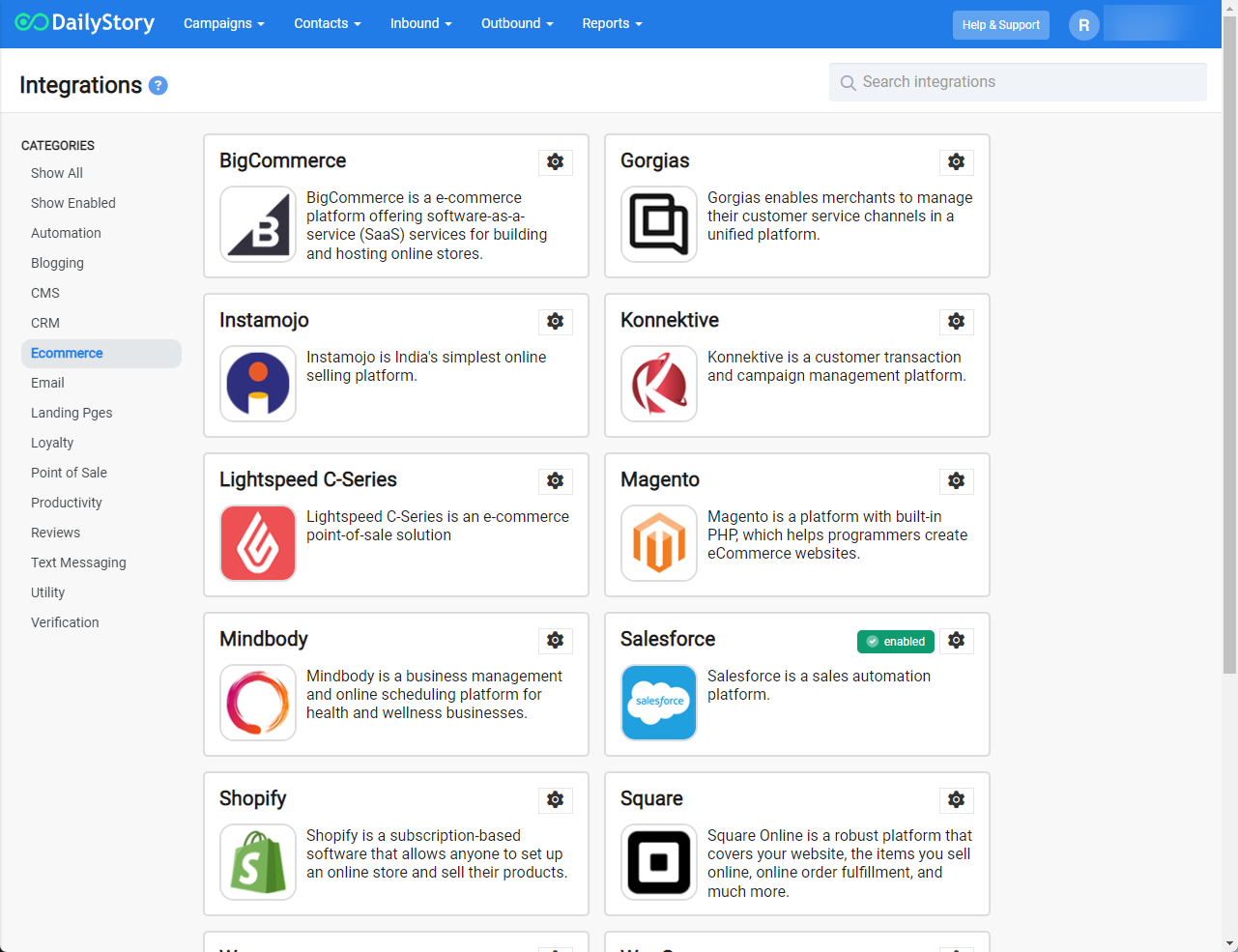This screenshot has height=952, width=1238.
Task: Click the page vertical scrollbar
Action: click(x=1229, y=344)
